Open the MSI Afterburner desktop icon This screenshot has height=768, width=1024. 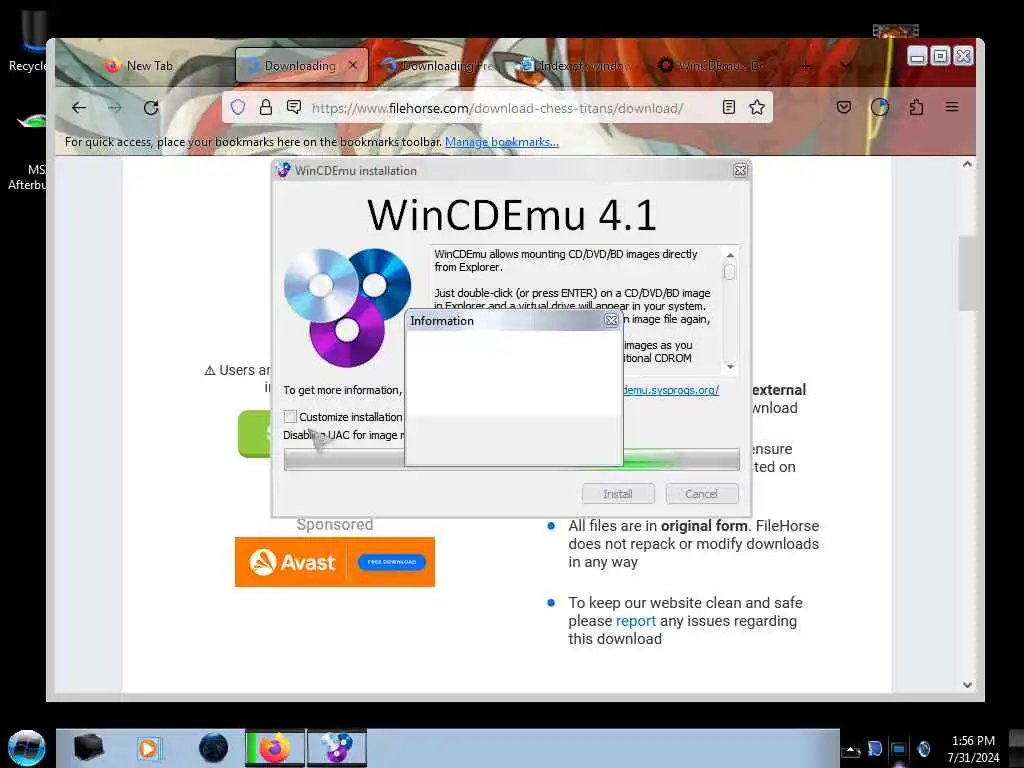pyautogui.click(x=27, y=152)
